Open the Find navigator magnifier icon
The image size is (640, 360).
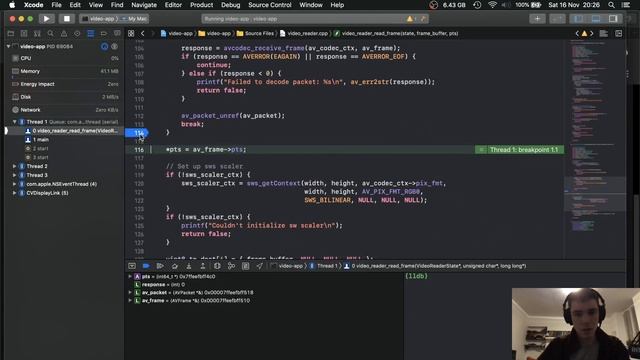coord(51,33)
